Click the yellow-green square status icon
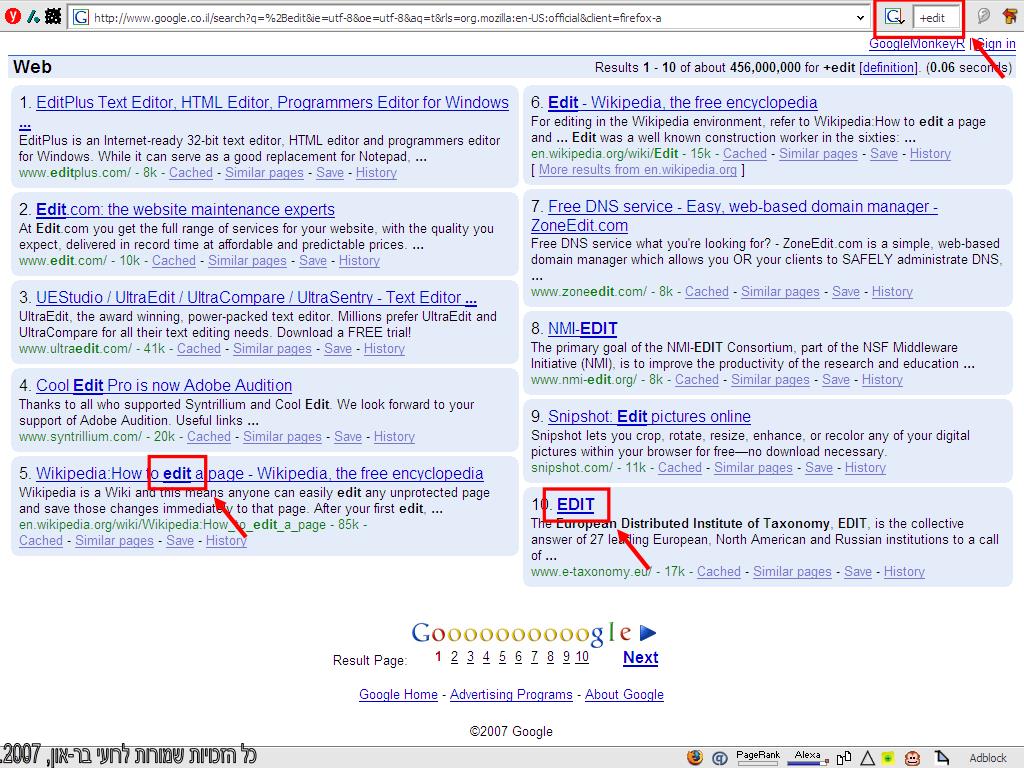Screen dimensions: 1024x768 [x=888, y=758]
